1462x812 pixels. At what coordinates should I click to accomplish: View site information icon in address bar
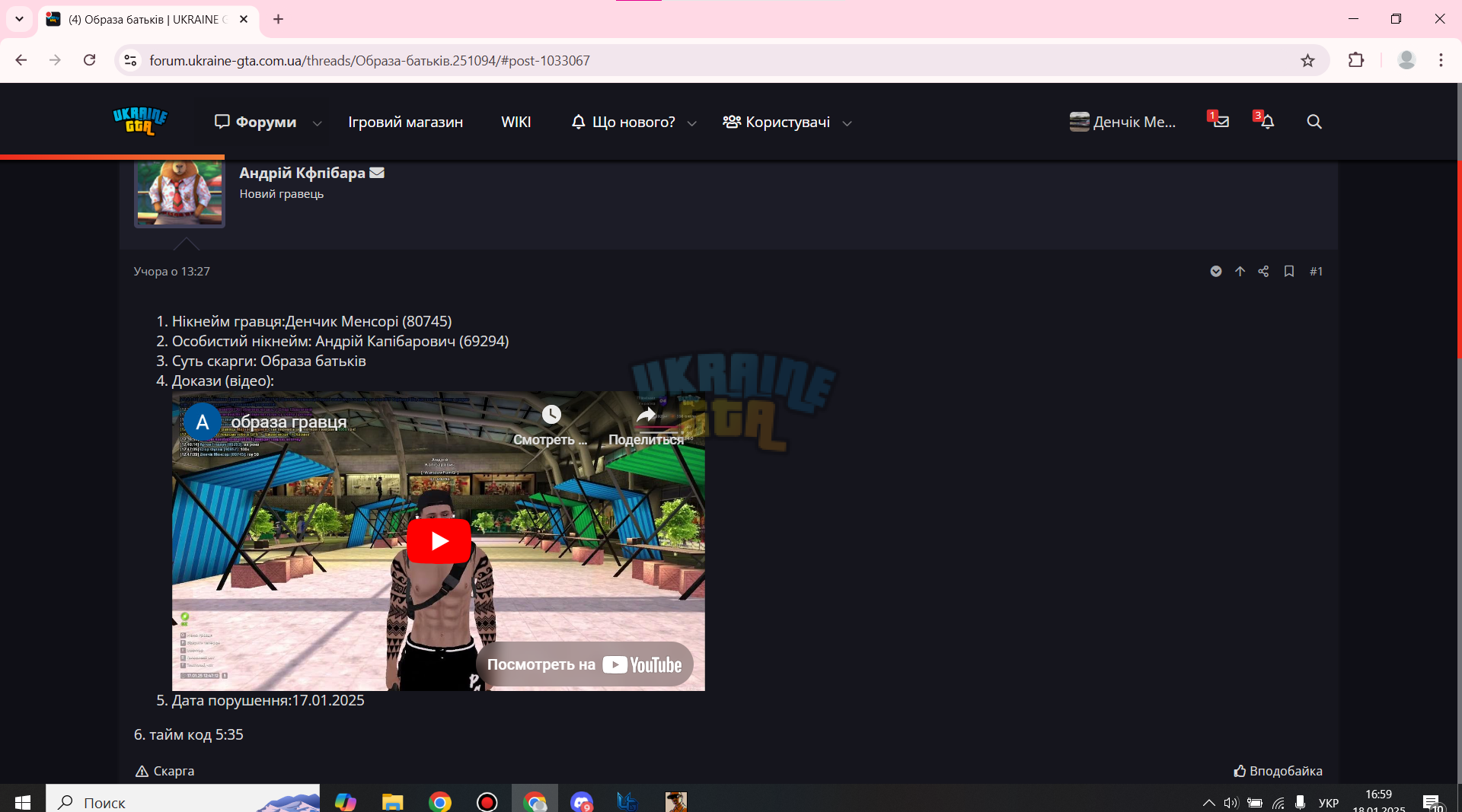tap(130, 60)
